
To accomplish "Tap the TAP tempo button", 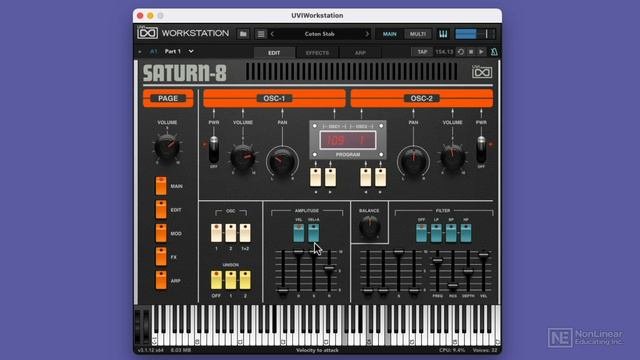I will click(422, 52).
